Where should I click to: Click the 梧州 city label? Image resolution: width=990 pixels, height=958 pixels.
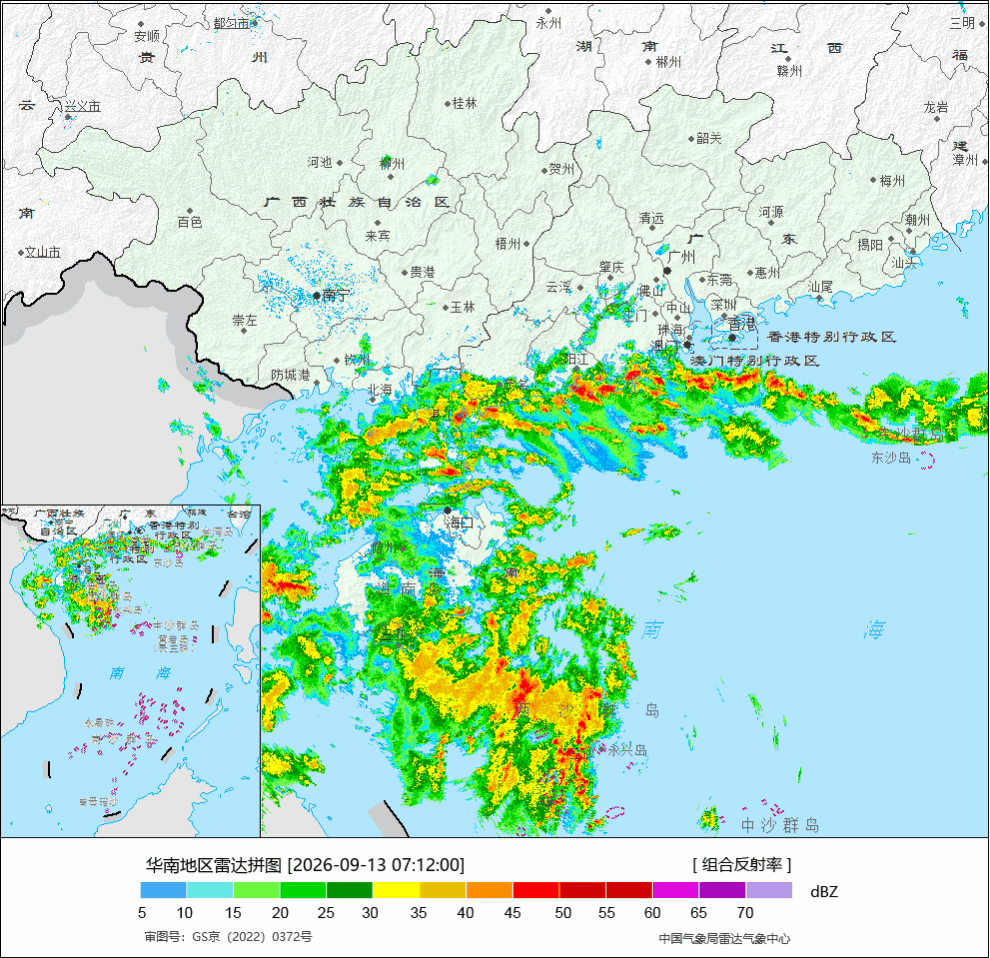[x=508, y=243]
